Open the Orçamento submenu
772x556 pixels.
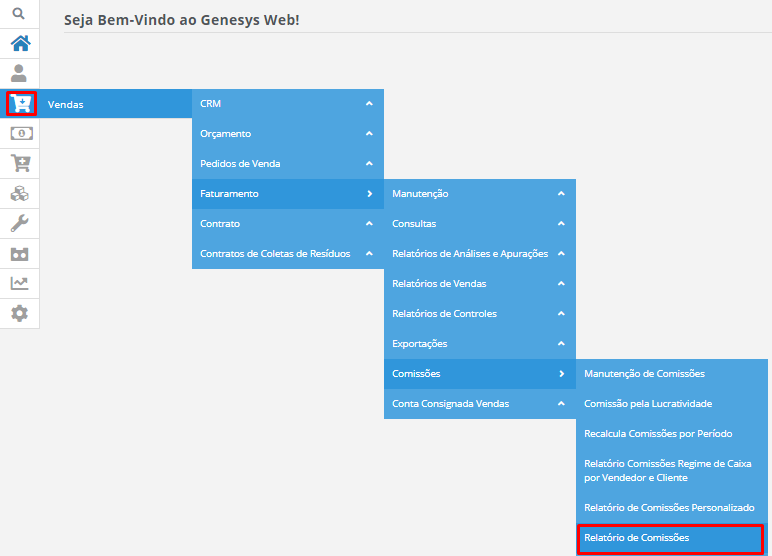[288, 133]
